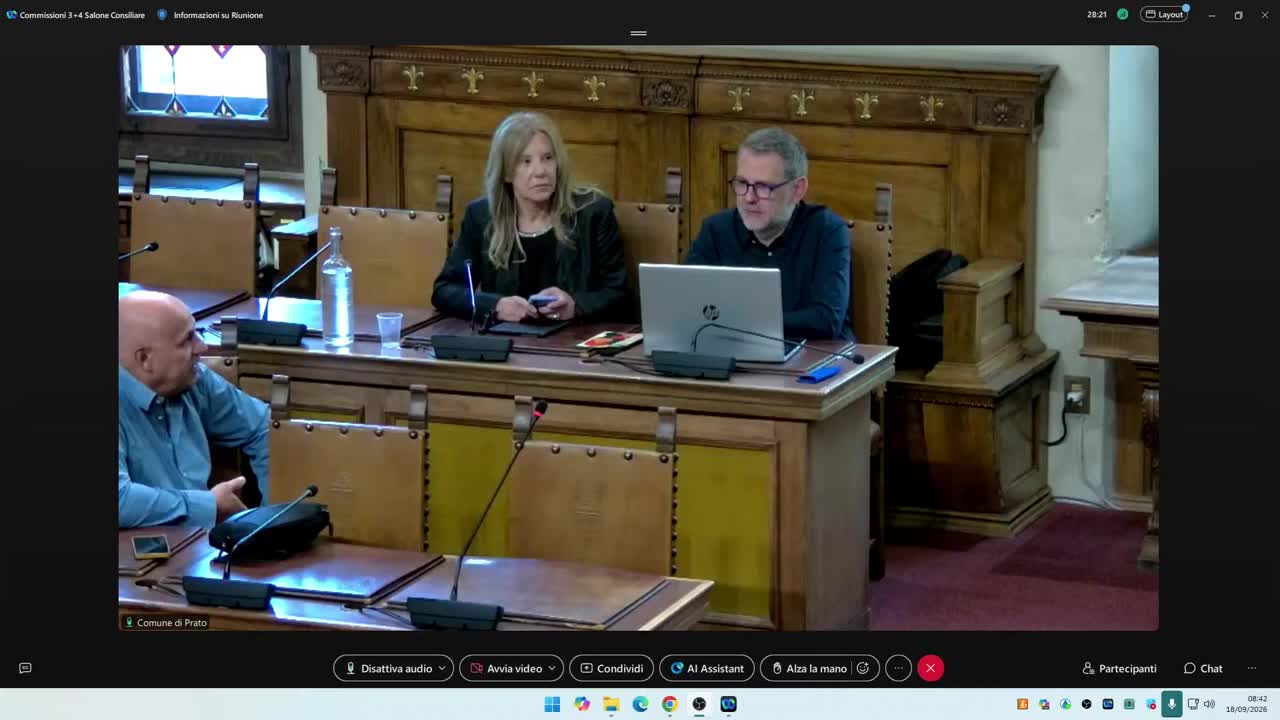The height and width of the screenshot is (720, 1280).
Task: Open the volume control in the tray
Action: (x=1209, y=704)
